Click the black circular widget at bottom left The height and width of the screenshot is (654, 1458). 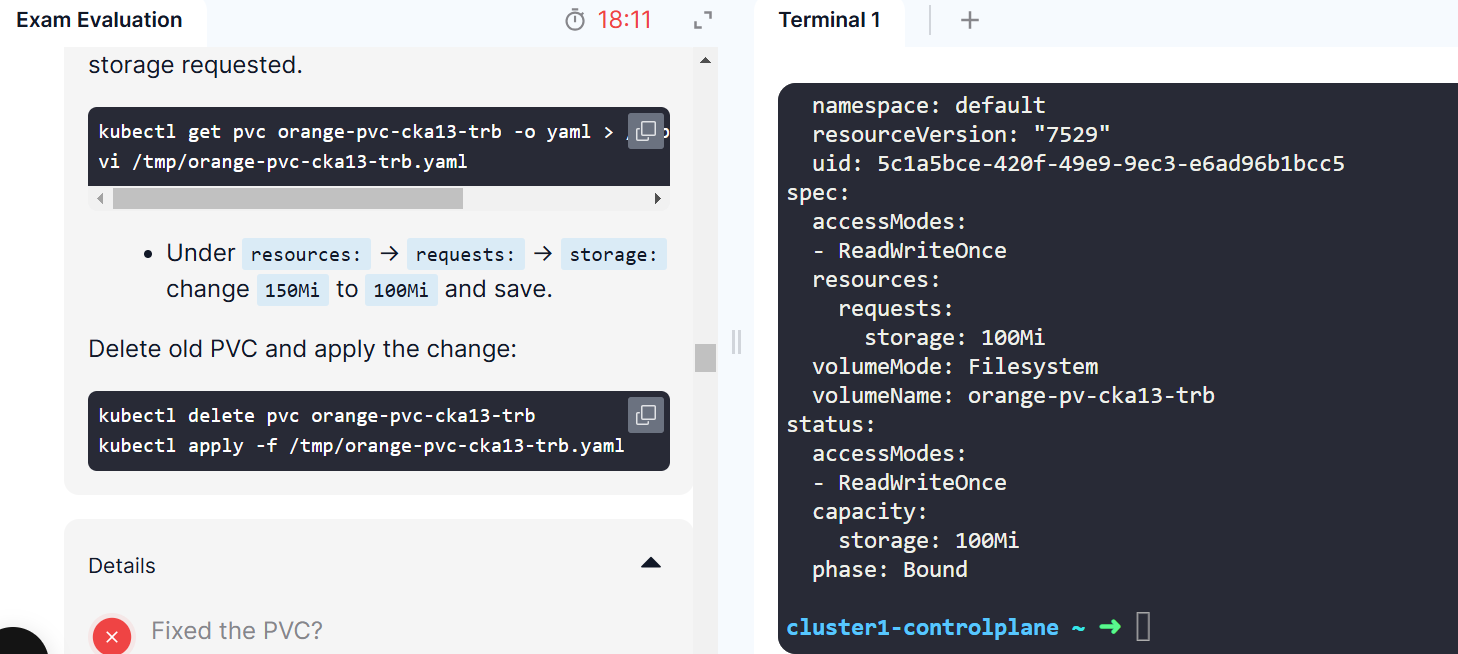point(18,642)
